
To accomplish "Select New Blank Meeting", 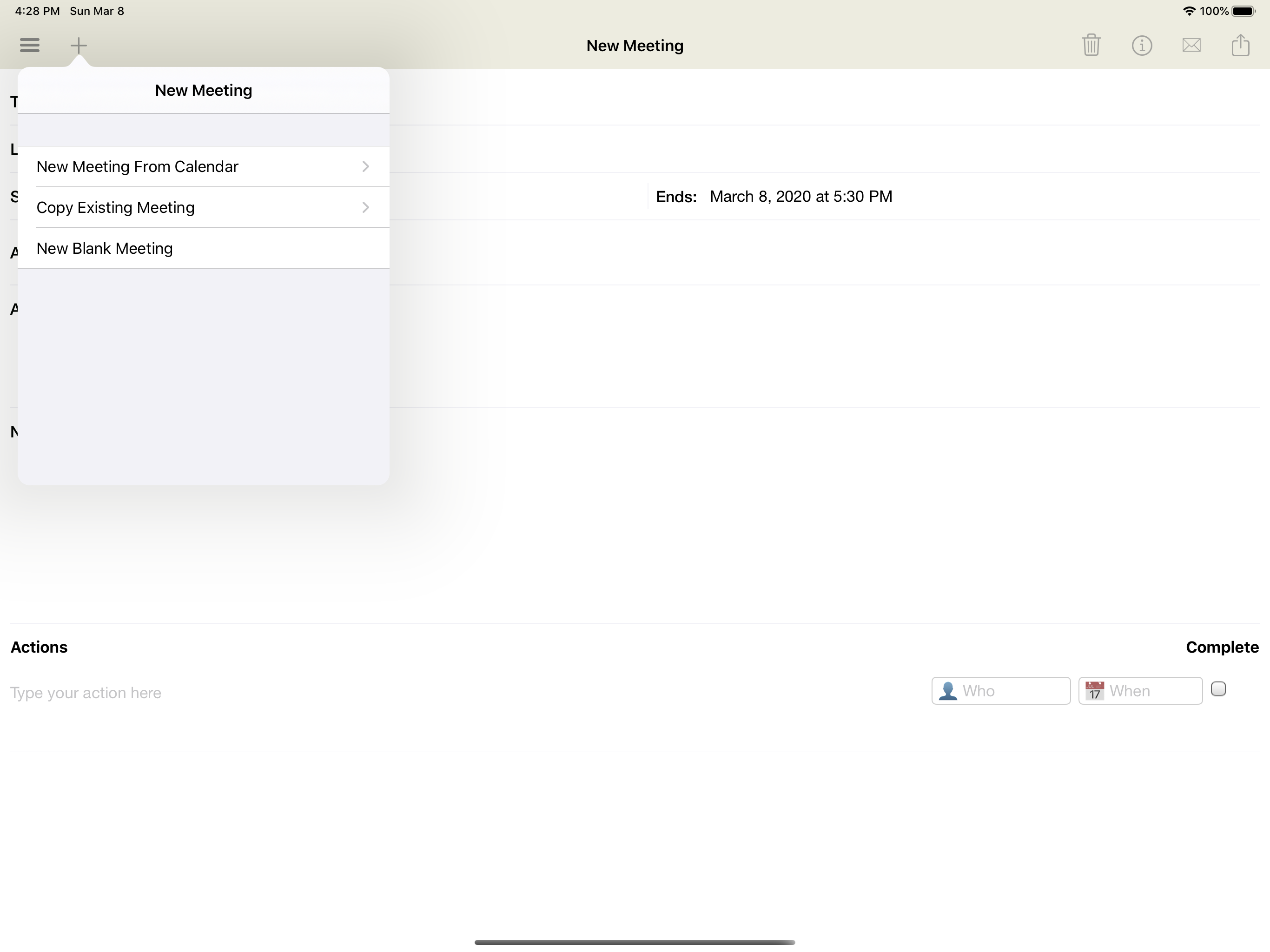I will [x=105, y=248].
